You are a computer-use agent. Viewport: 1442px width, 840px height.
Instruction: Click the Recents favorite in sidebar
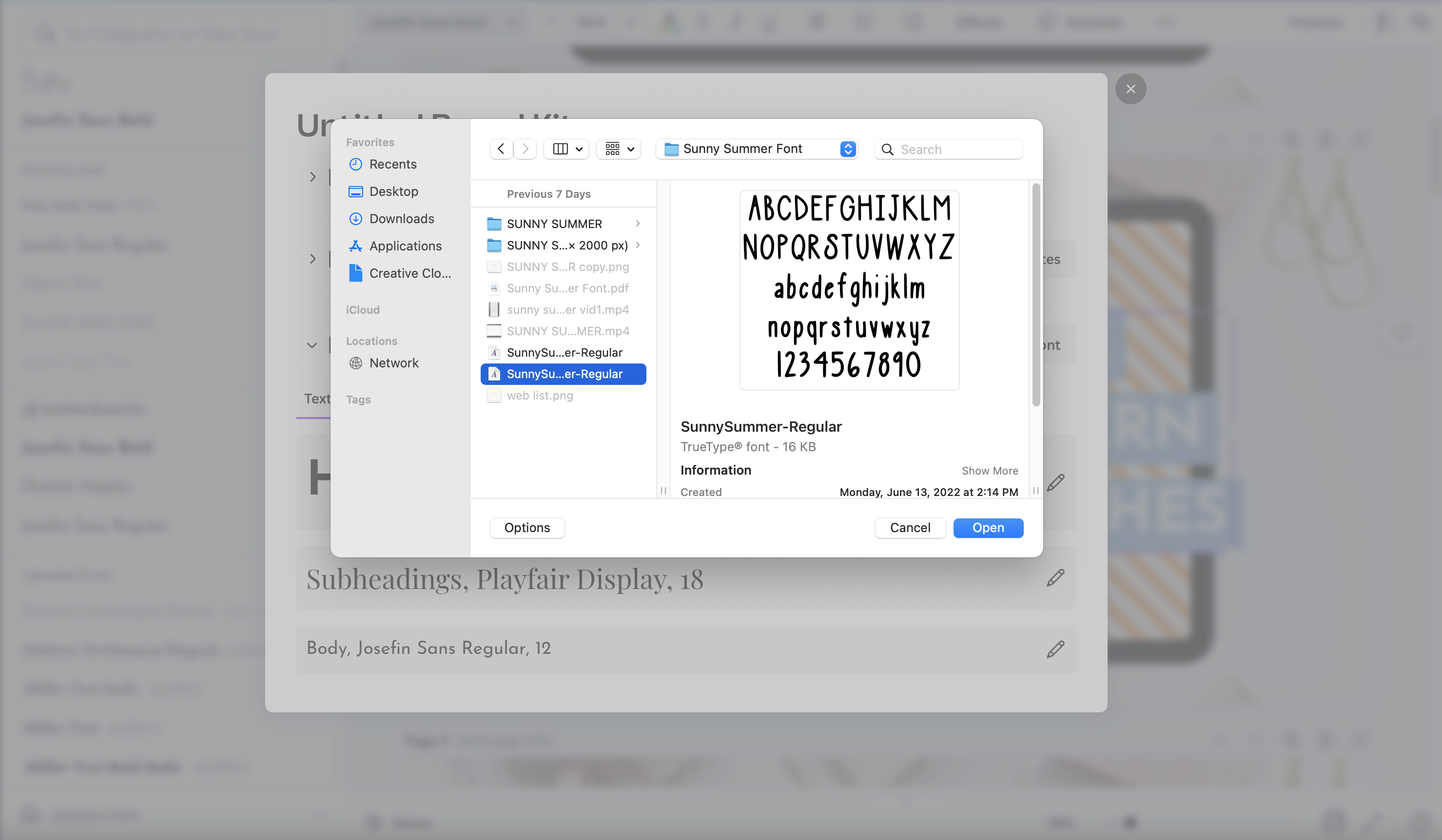tap(394, 163)
